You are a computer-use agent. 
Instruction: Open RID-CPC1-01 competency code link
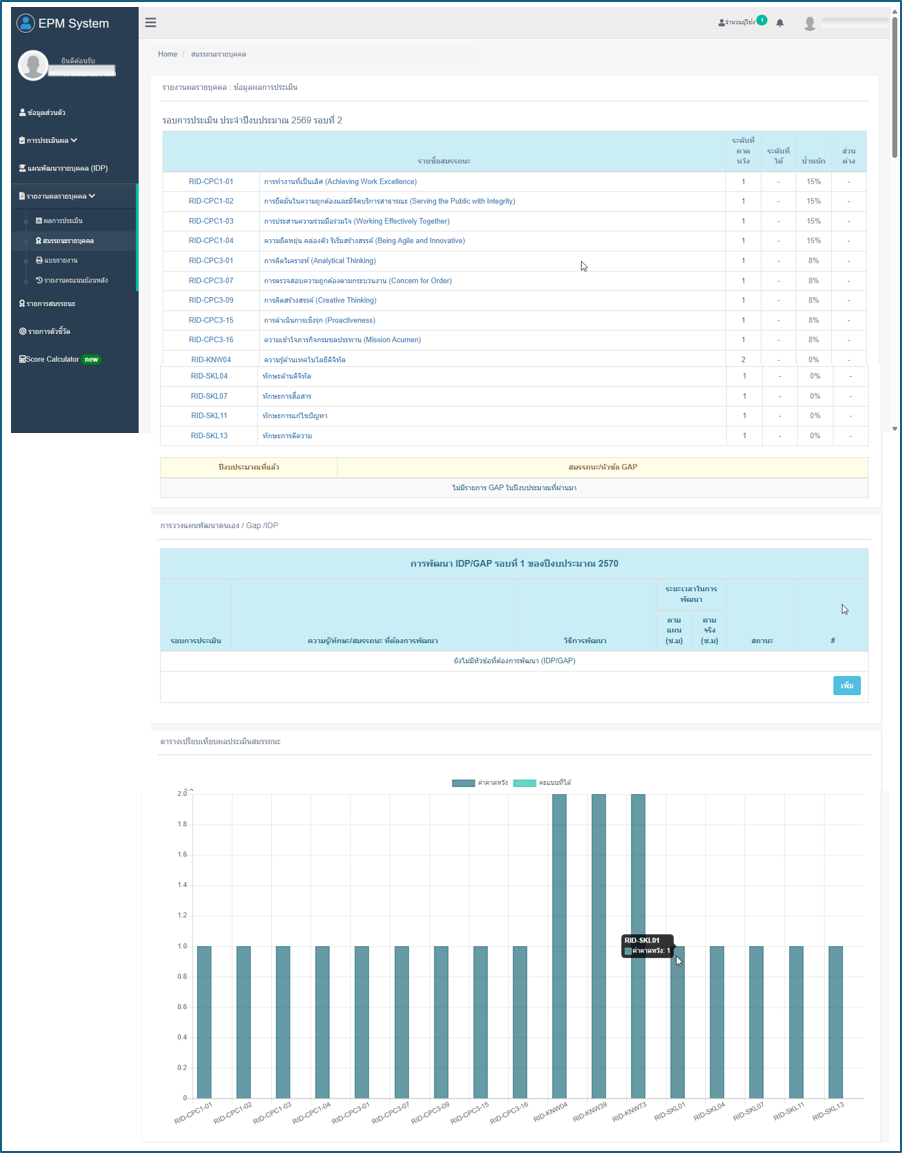211,182
